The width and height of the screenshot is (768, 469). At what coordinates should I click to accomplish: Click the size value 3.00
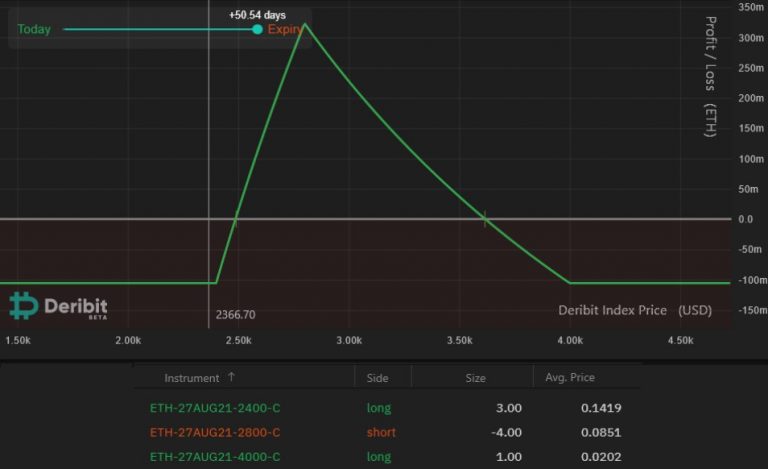508,408
